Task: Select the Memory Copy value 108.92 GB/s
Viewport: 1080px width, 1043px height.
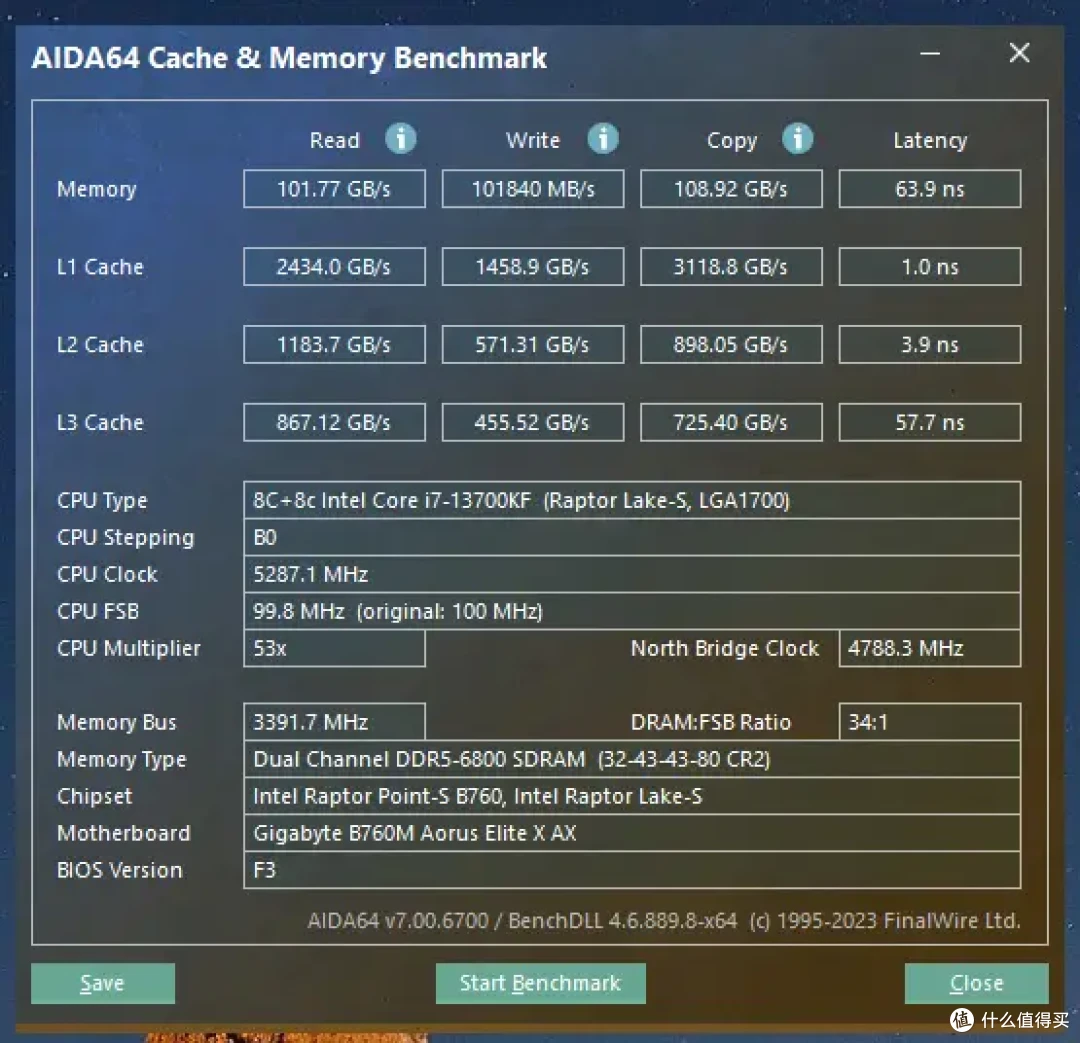Action: [731, 189]
